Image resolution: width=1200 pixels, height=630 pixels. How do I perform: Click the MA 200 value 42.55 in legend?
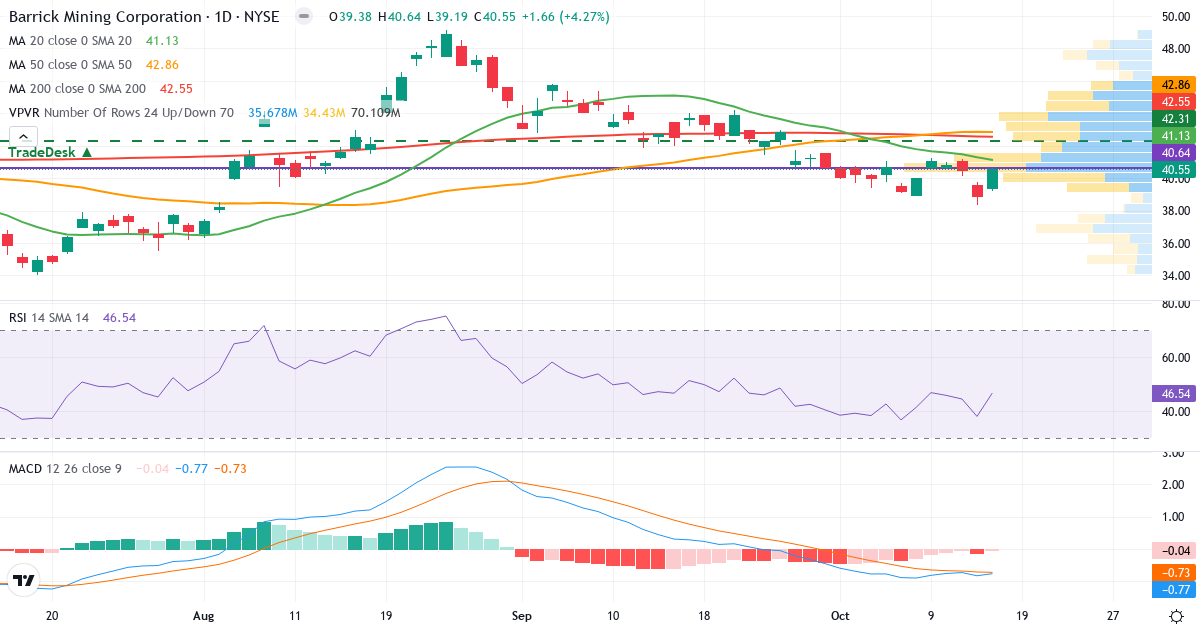pyautogui.click(x=177, y=89)
